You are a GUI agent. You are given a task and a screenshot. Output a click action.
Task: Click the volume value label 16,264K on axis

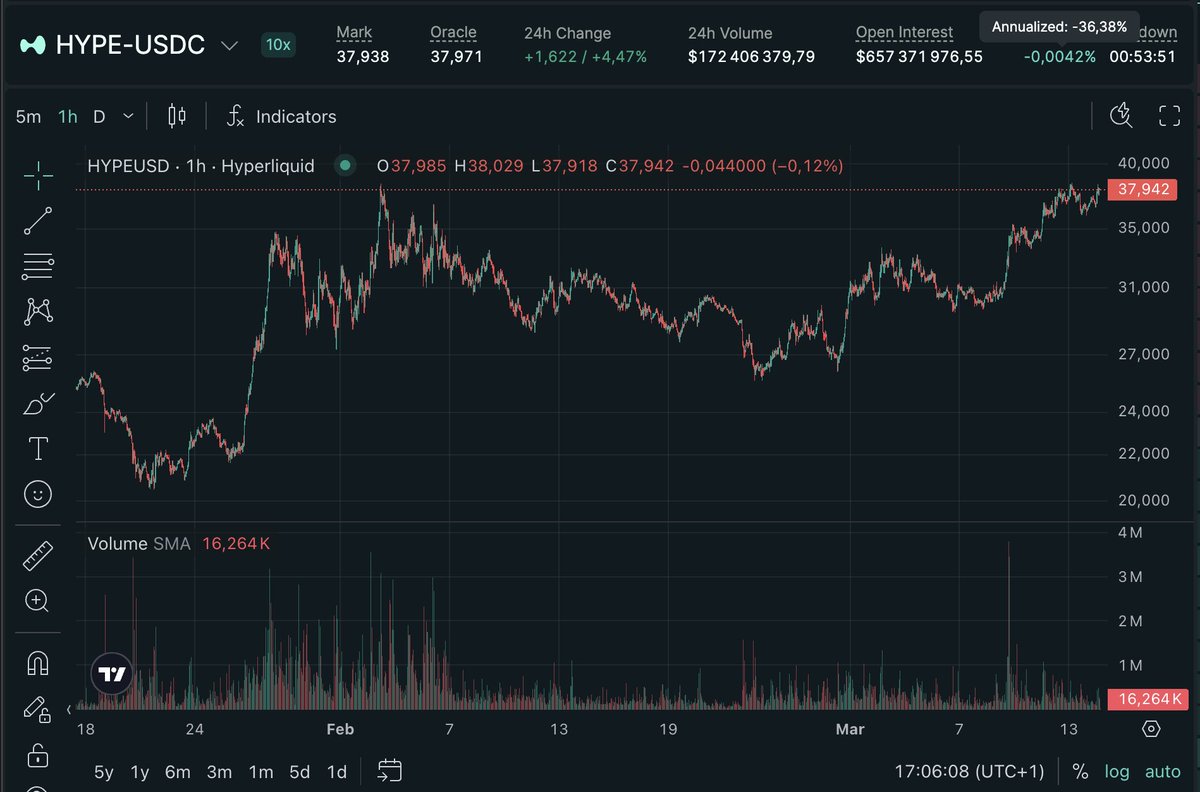click(1148, 699)
